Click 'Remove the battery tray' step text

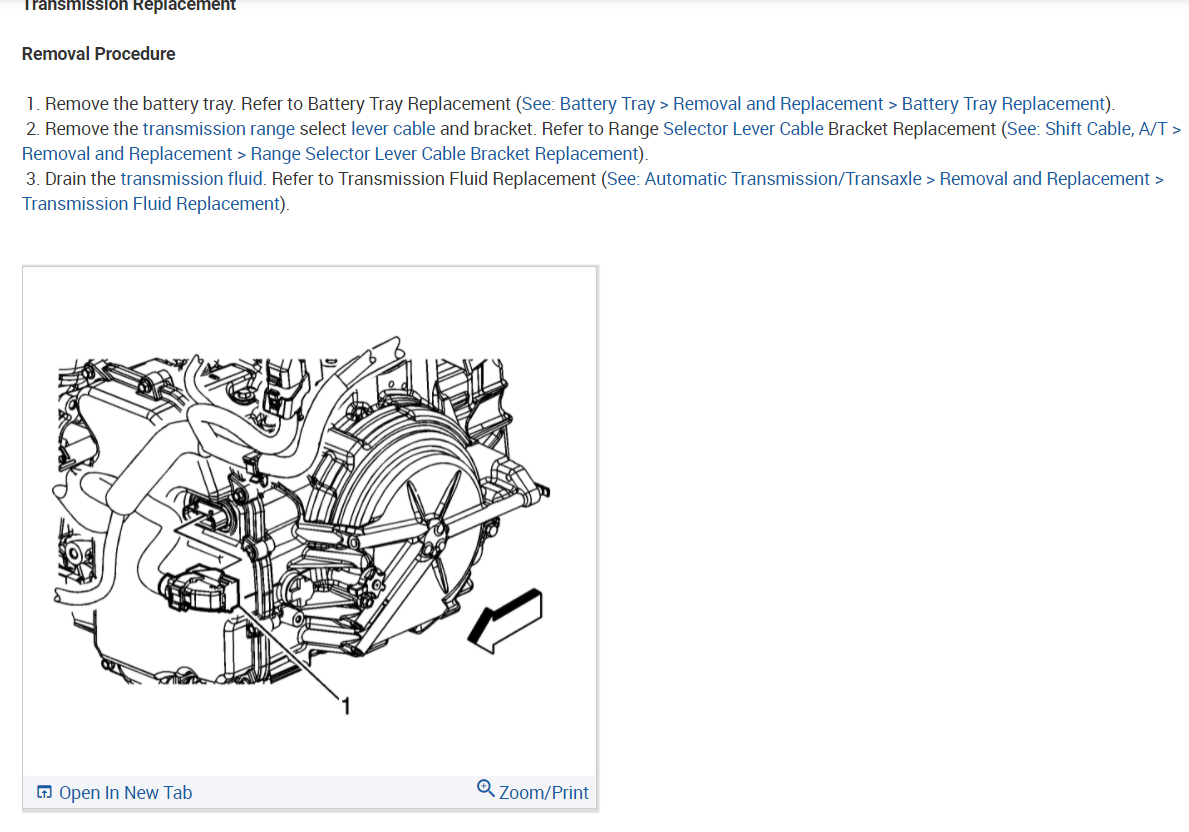point(140,104)
